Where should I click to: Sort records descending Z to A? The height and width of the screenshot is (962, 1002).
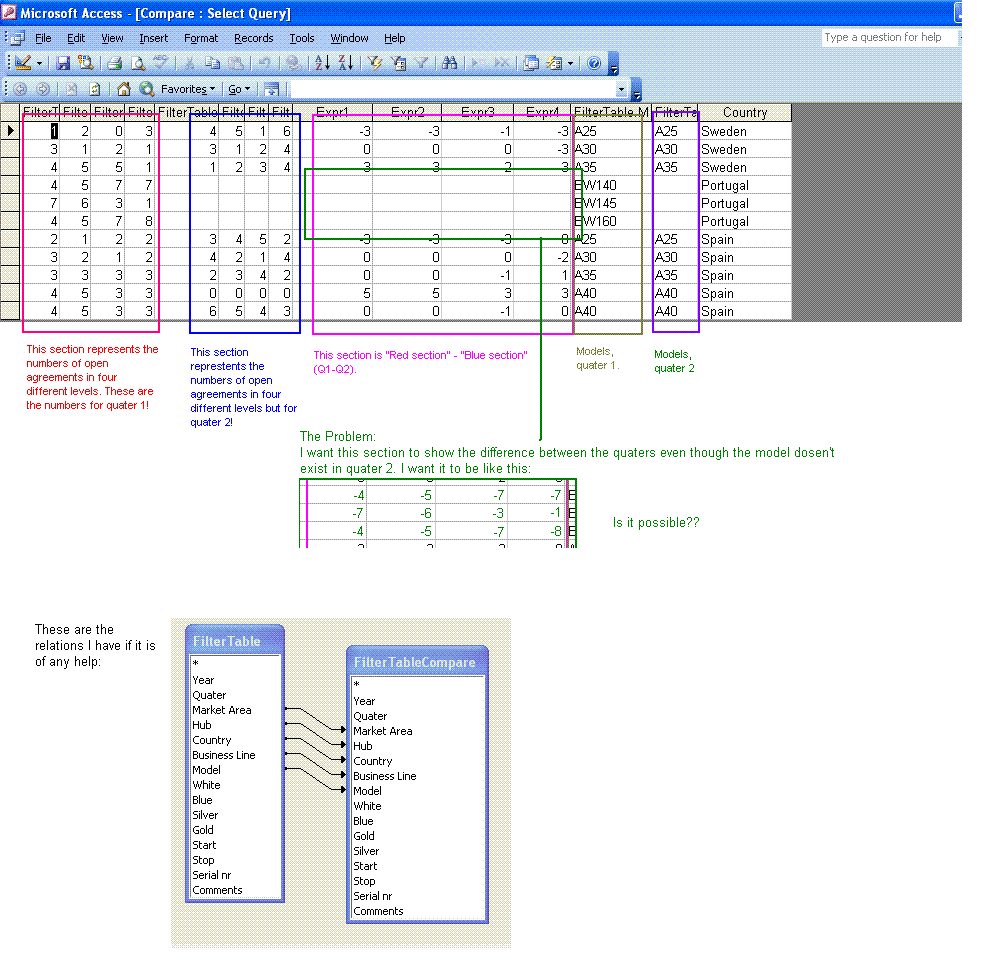tap(346, 63)
